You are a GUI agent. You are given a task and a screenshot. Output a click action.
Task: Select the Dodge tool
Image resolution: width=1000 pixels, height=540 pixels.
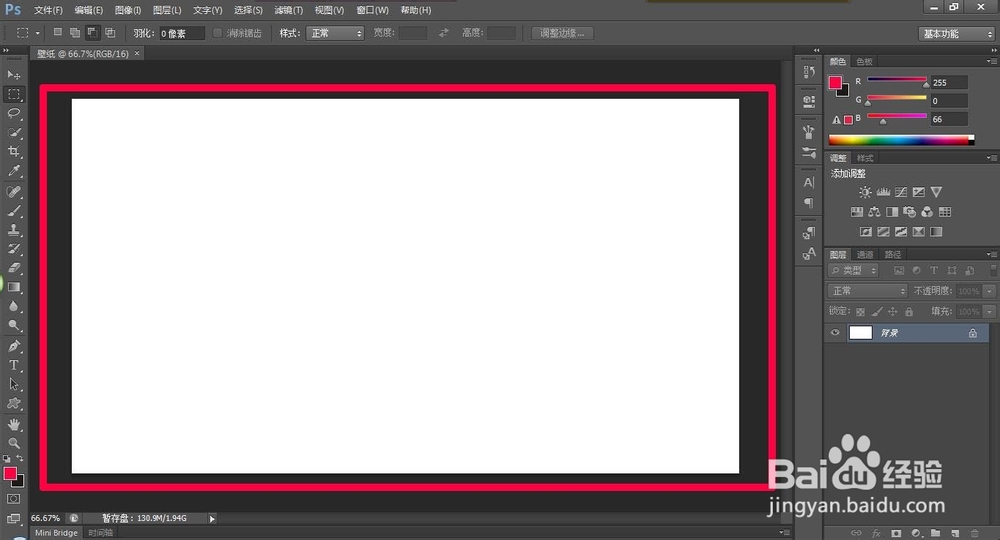pos(13,325)
